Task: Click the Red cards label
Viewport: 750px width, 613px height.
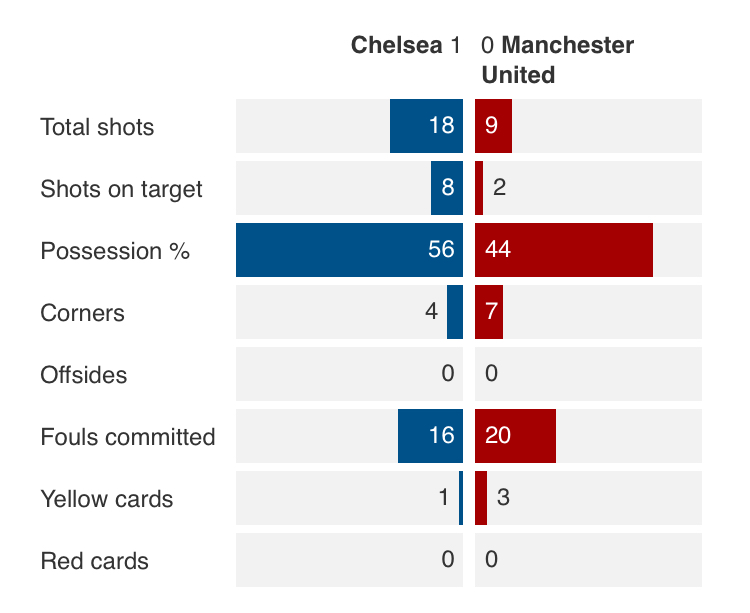Action: [x=95, y=561]
